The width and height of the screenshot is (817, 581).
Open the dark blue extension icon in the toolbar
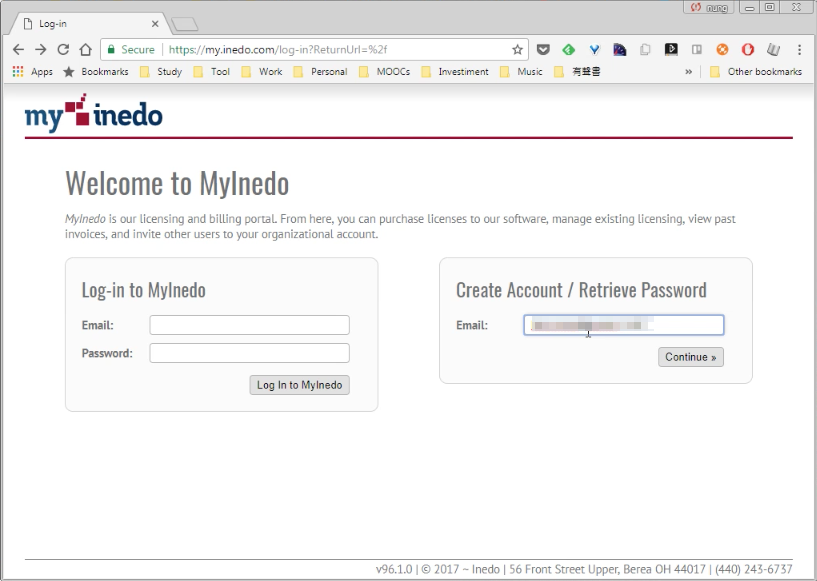[620, 50]
